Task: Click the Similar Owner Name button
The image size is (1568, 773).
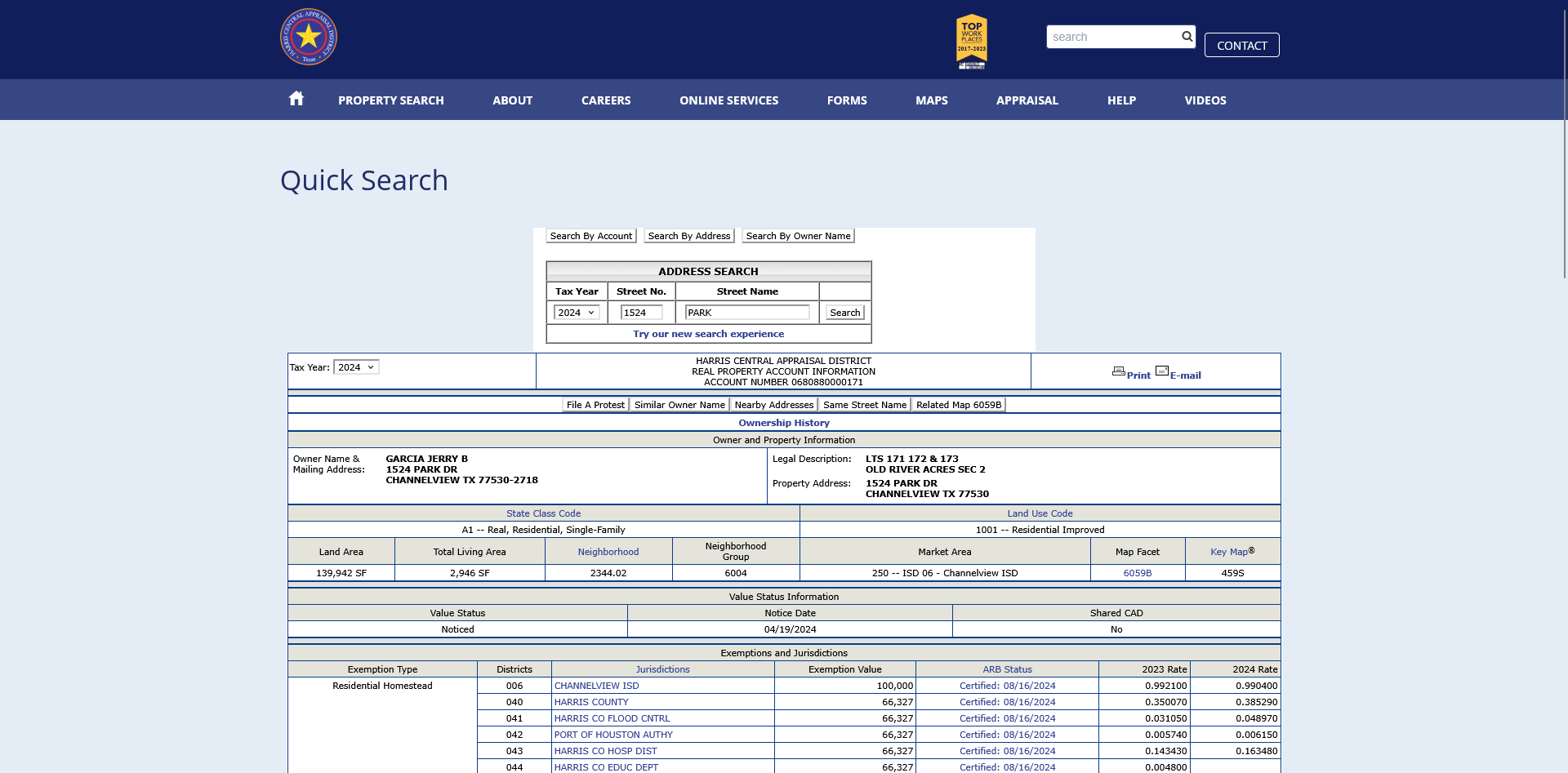Action: (679, 405)
